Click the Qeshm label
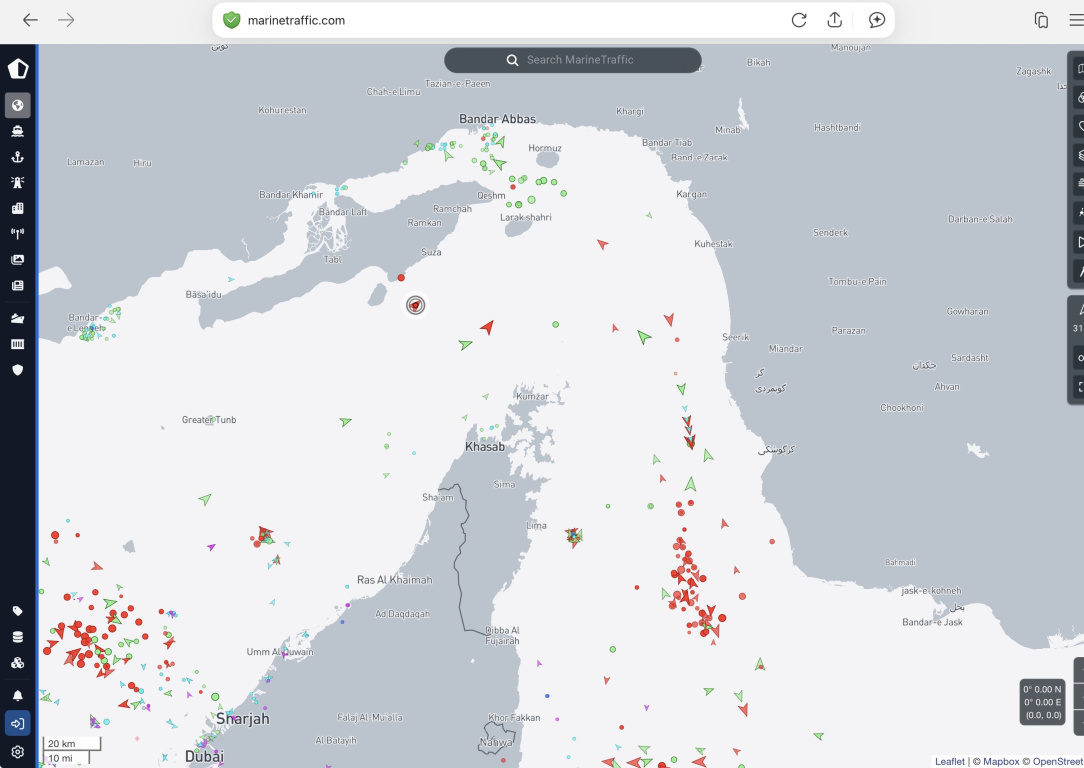The width and height of the screenshot is (1084, 768). click(491, 196)
